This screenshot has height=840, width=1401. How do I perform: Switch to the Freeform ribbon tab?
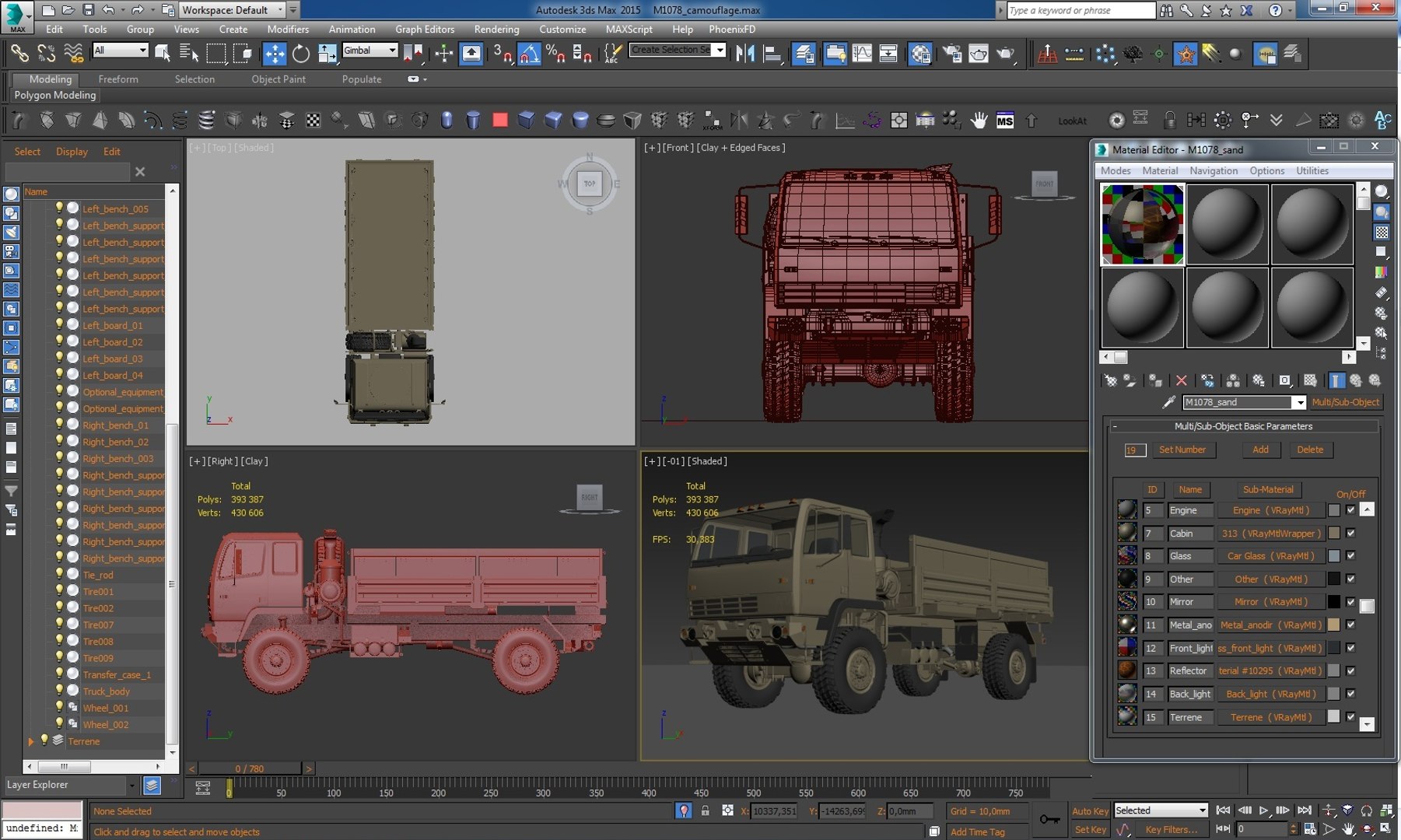point(118,79)
